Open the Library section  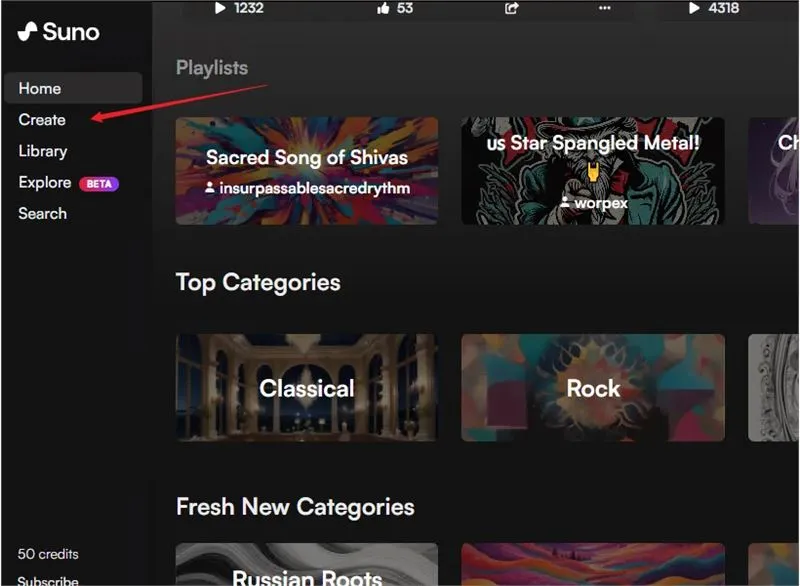pos(43,151)
